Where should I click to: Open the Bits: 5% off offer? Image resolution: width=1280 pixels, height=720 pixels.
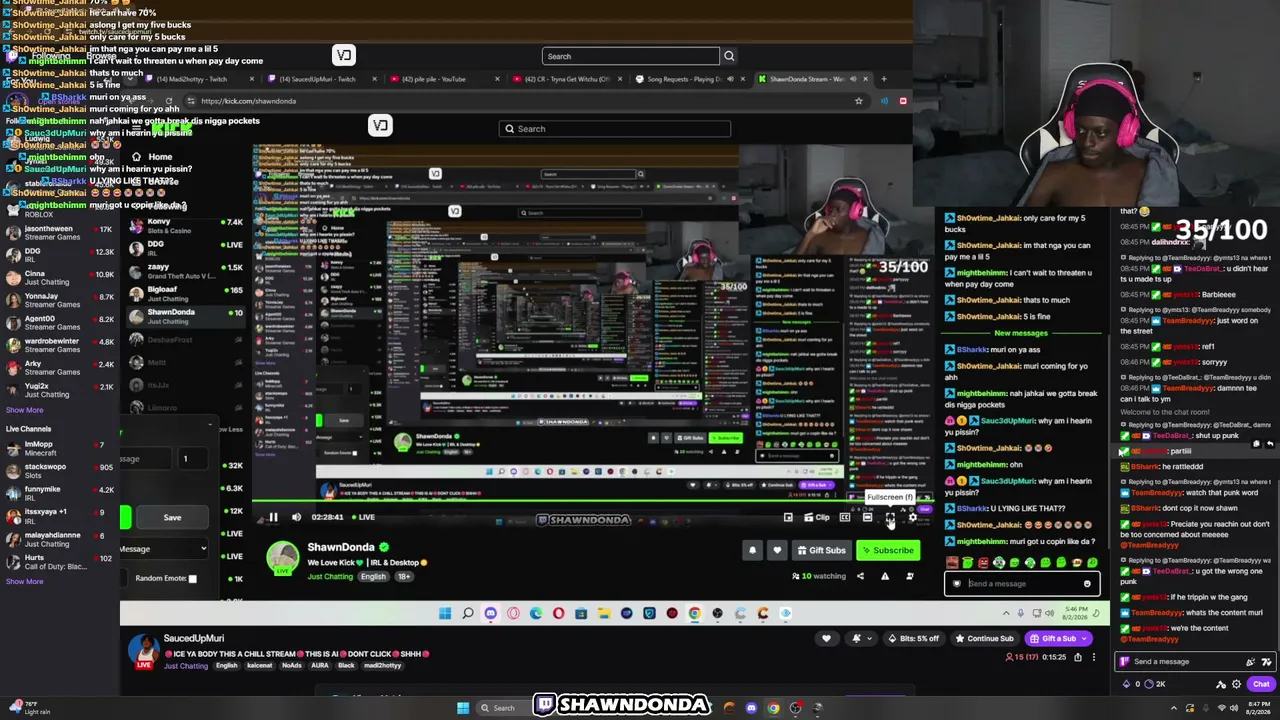[913, 639]
